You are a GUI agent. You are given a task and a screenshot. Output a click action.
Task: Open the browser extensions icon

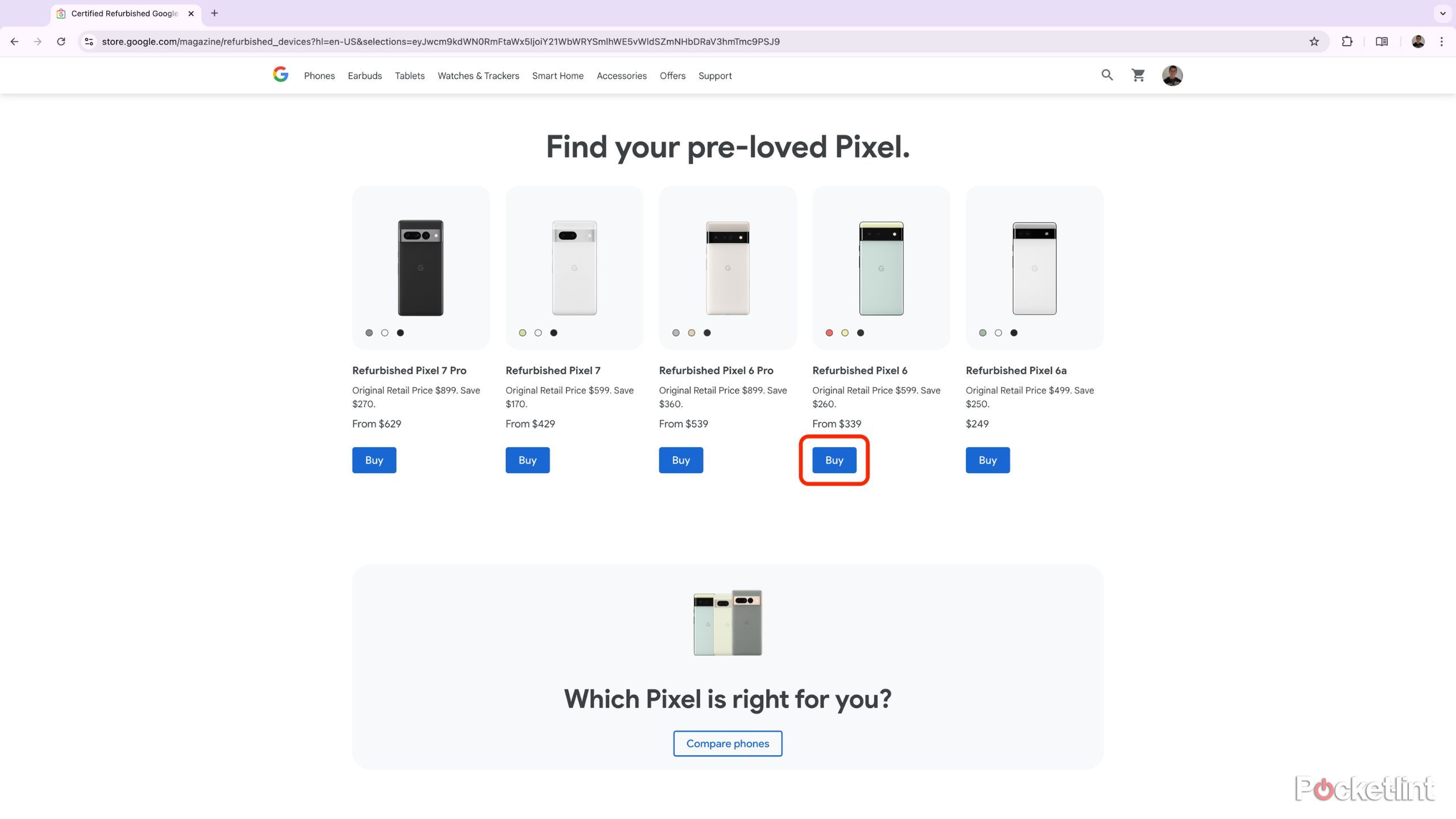pyautogui.click(x=1347, y=41)
